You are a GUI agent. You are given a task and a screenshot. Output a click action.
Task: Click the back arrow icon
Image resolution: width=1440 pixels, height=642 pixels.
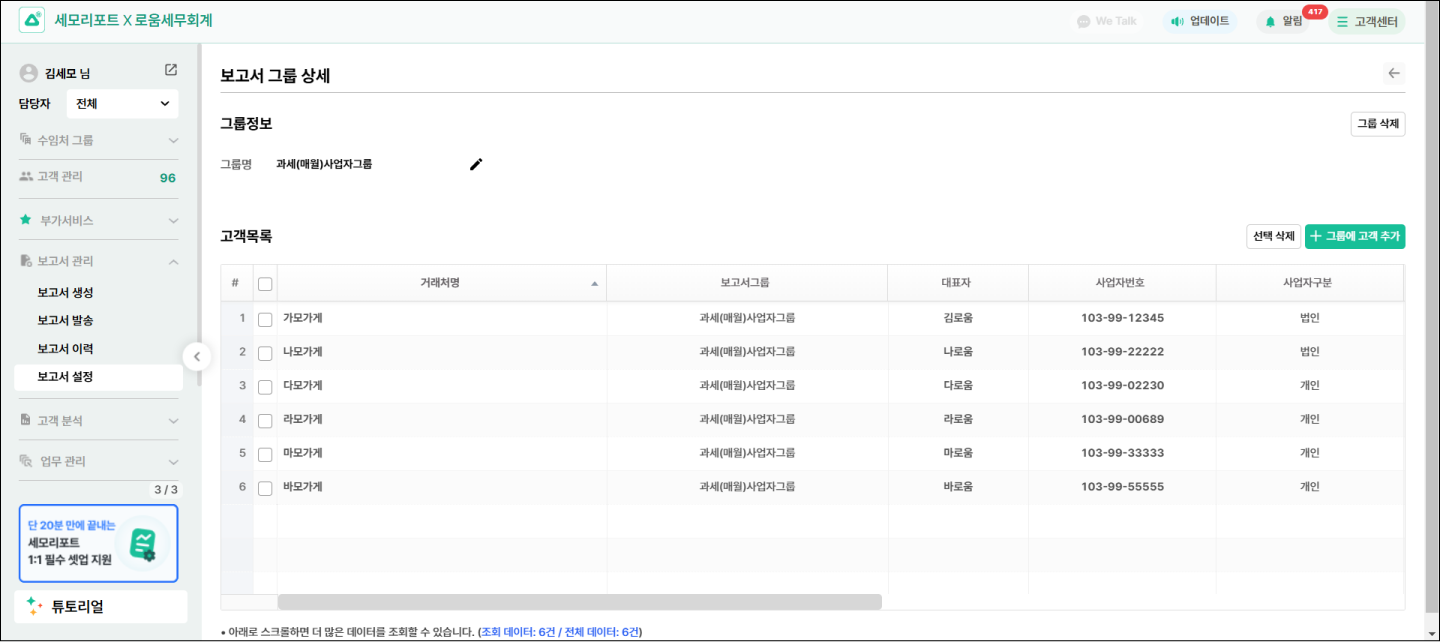coord(1394,73)
